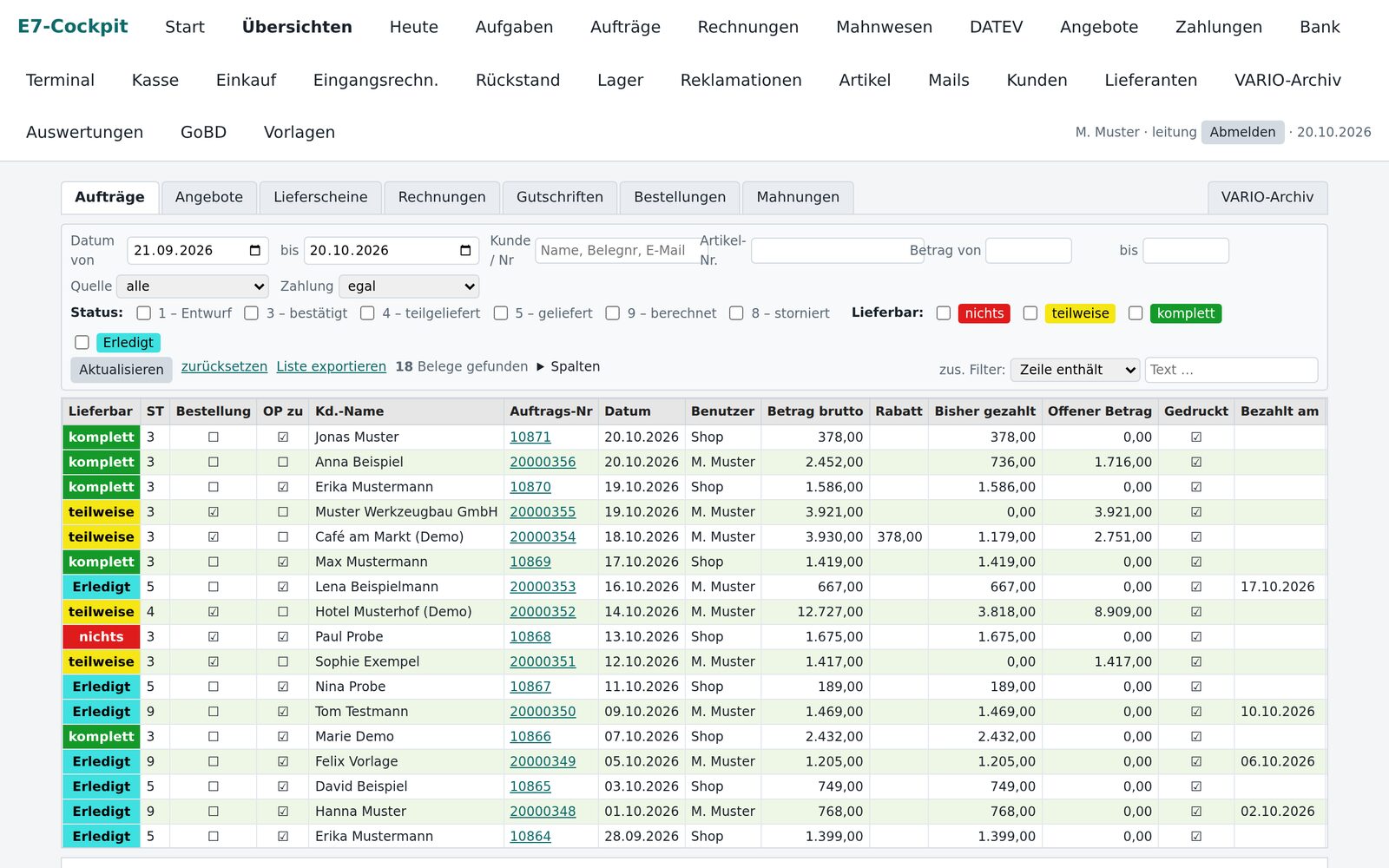The image size is (1389, 868).
Task: Focus the Betrag von input field
Action: [1029, 251]
